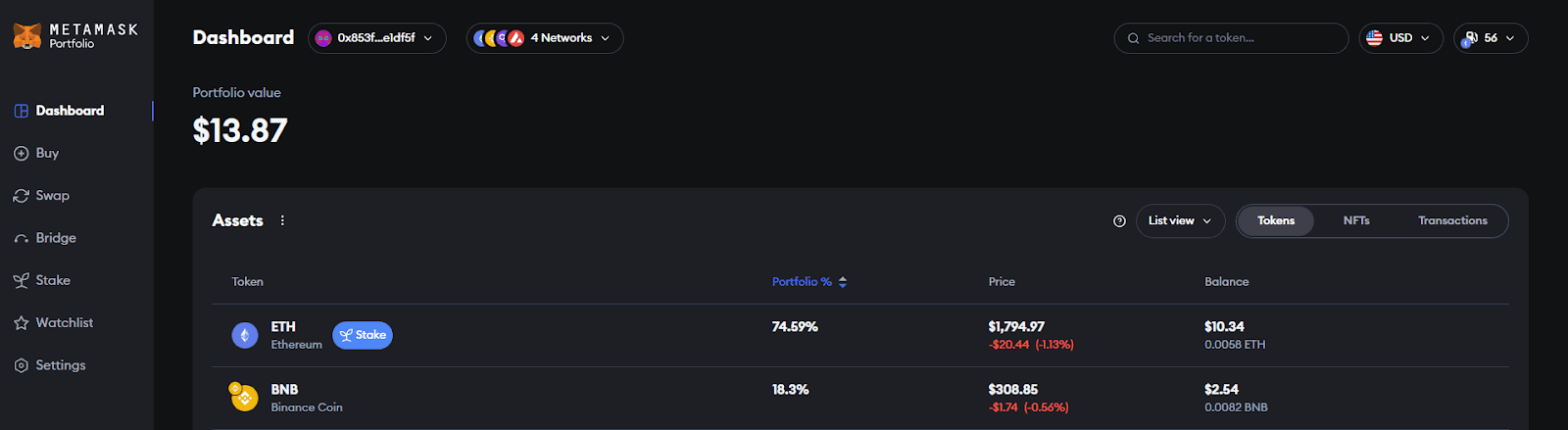This screenshot has height=430, width=1568.
Task: Click the magnifier icon in the search bar
Action: point(1134,38)
